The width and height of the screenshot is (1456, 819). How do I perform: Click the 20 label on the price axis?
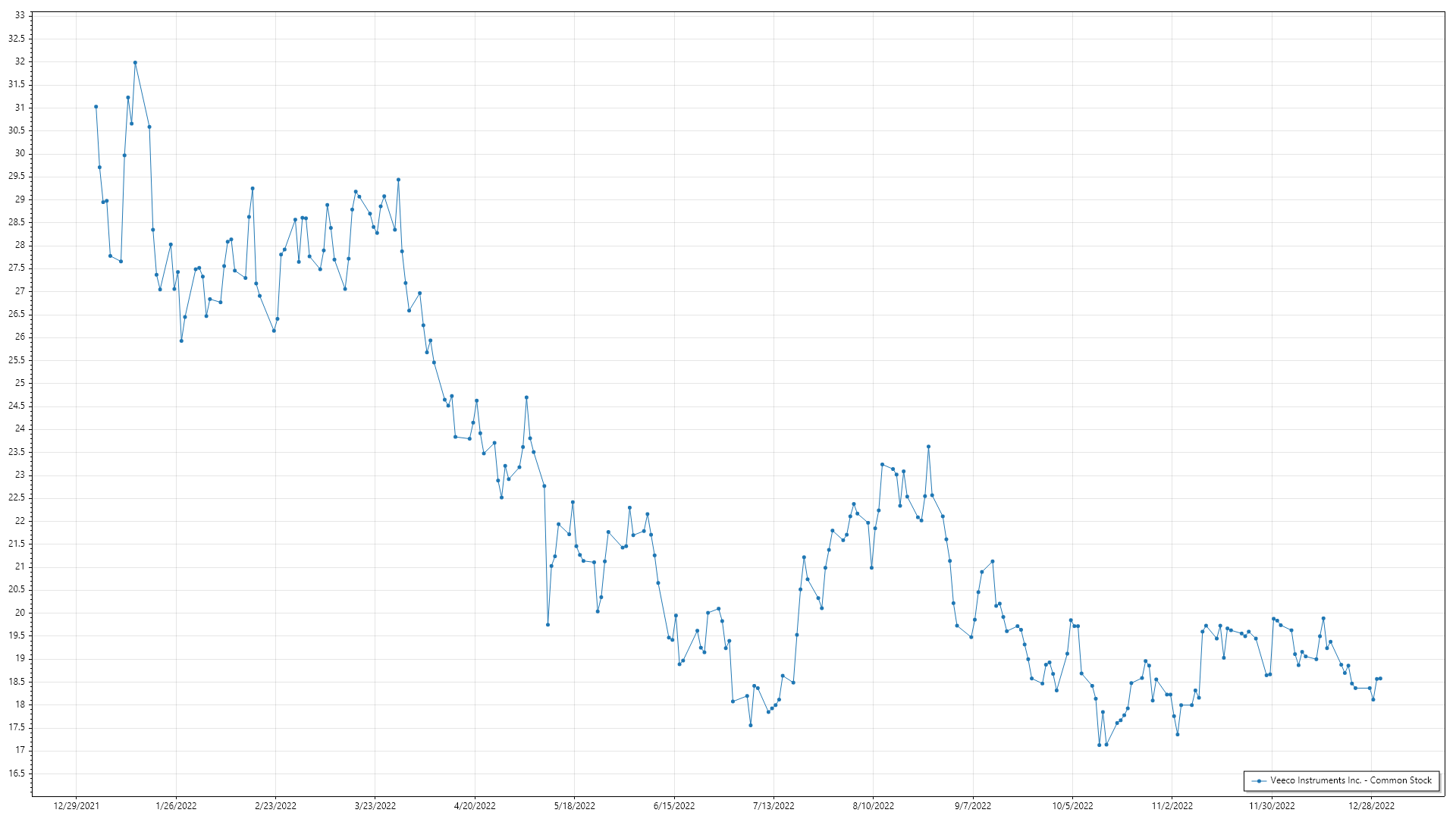pos(20,613)
